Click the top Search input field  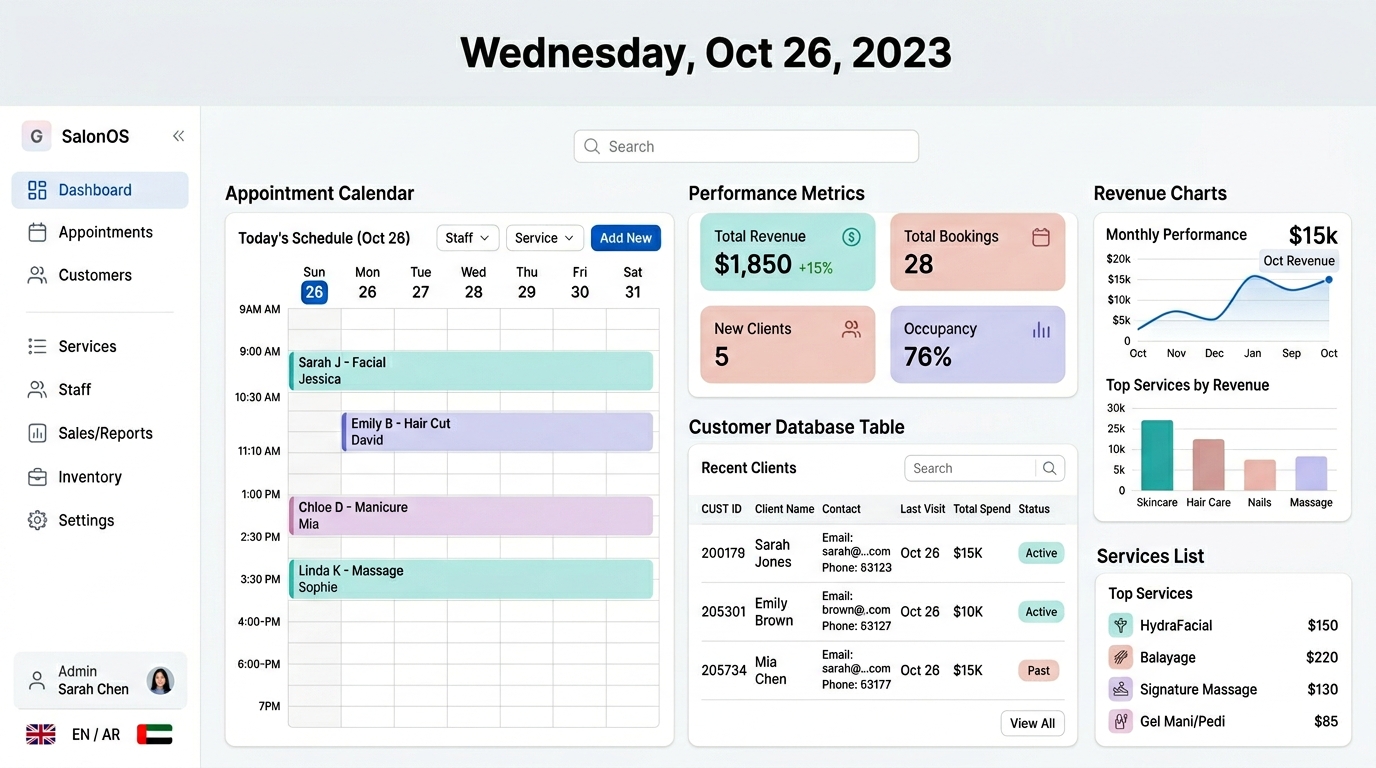tap(745, 146)
